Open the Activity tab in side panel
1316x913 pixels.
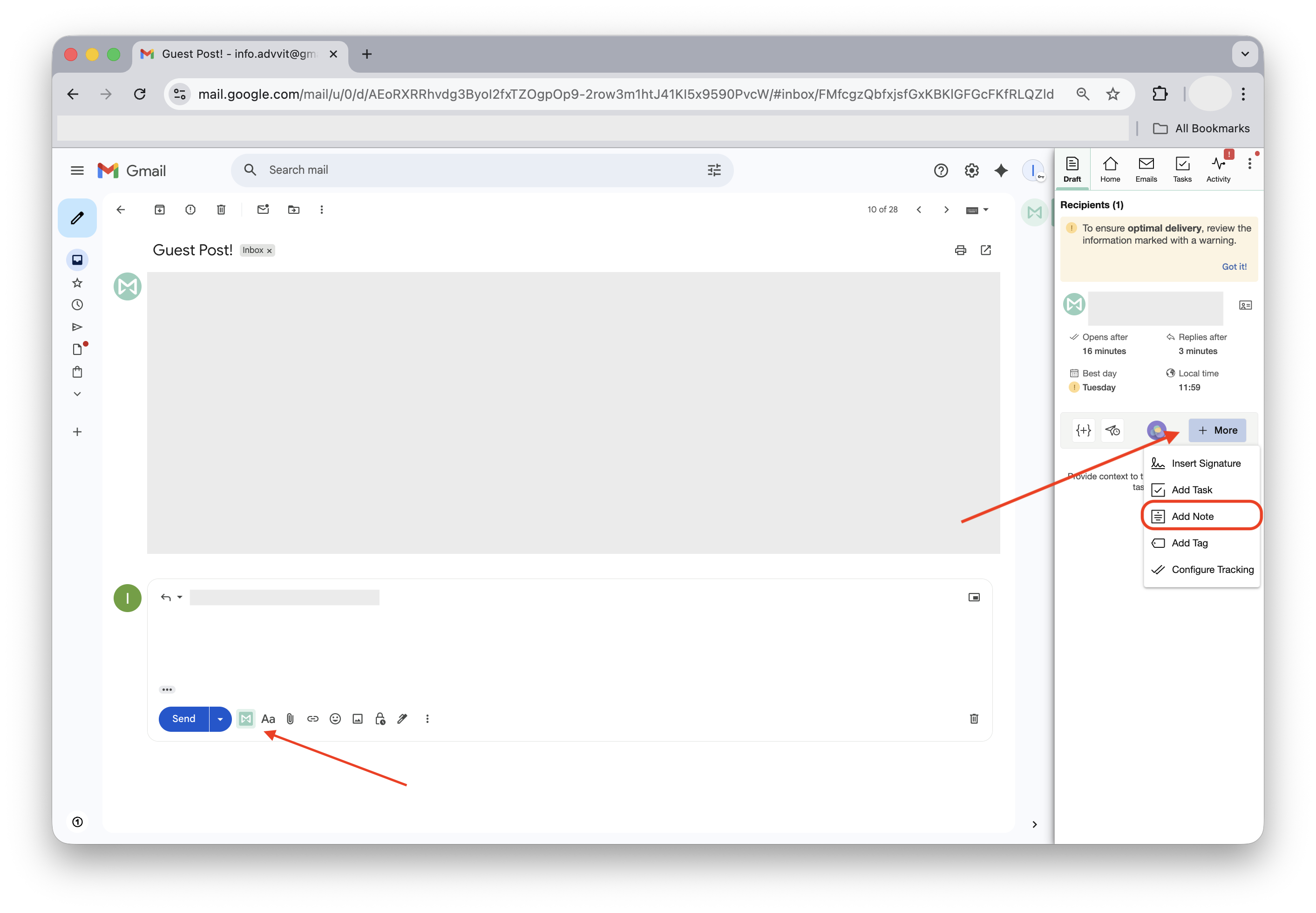tap(1219, 170)
